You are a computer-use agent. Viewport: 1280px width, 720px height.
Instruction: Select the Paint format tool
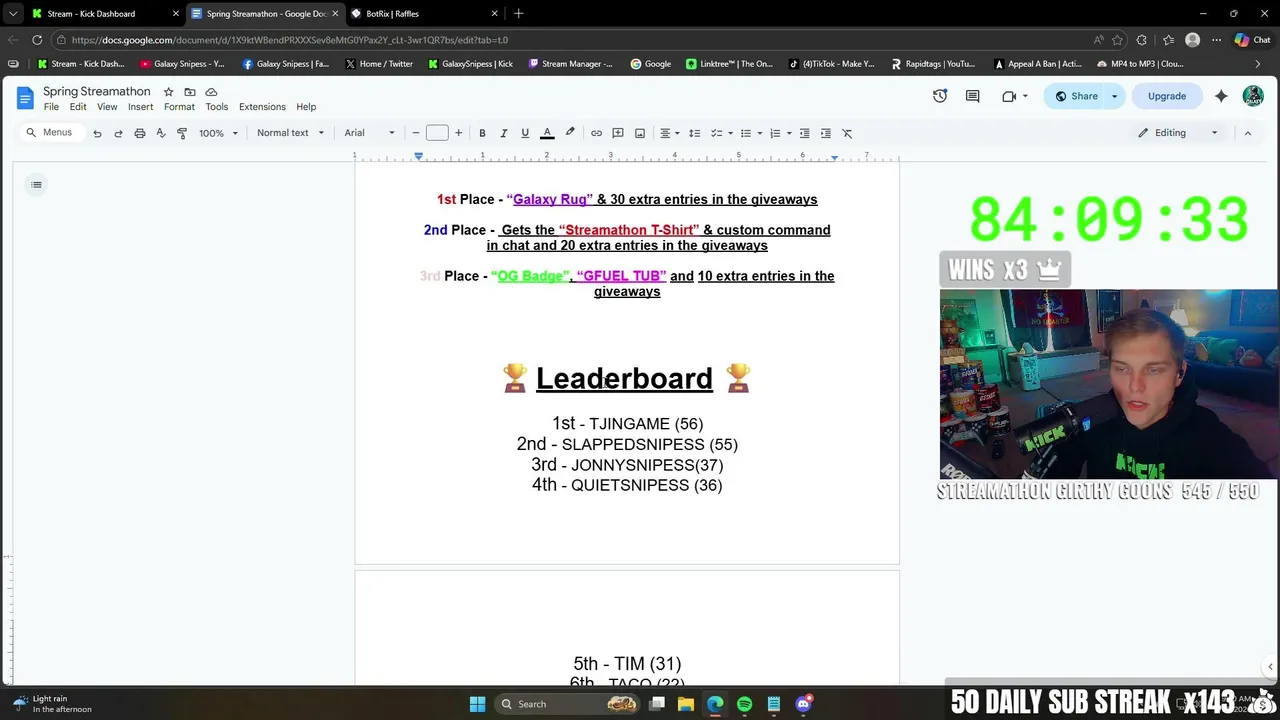tap(182, 133)
